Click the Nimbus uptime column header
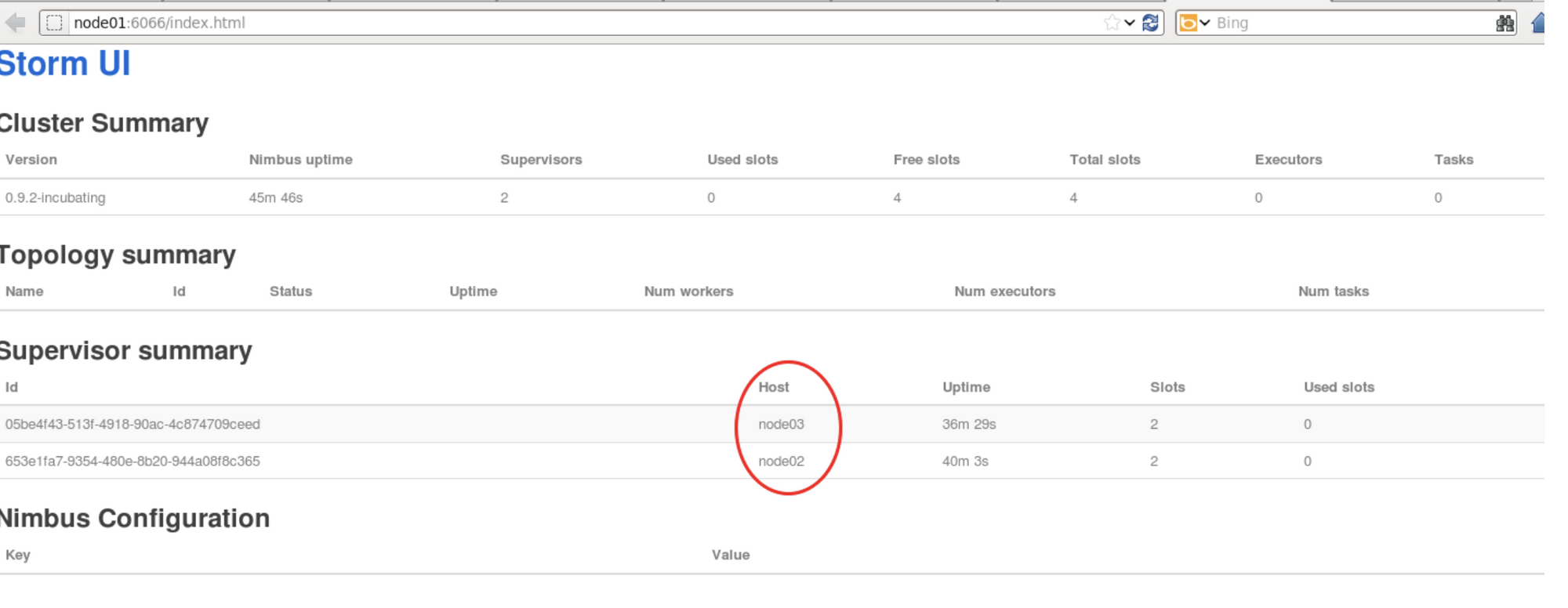The width and height of the screenshot is (1568, 608). coord(301,160)
